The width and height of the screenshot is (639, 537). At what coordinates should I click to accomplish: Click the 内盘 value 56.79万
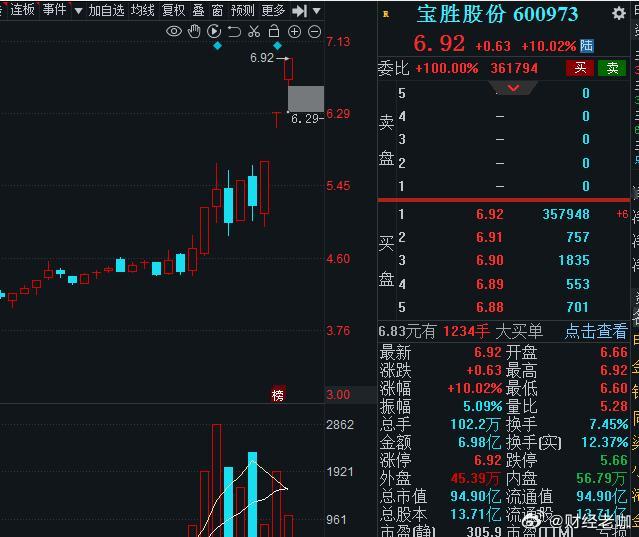coord(602,478)
